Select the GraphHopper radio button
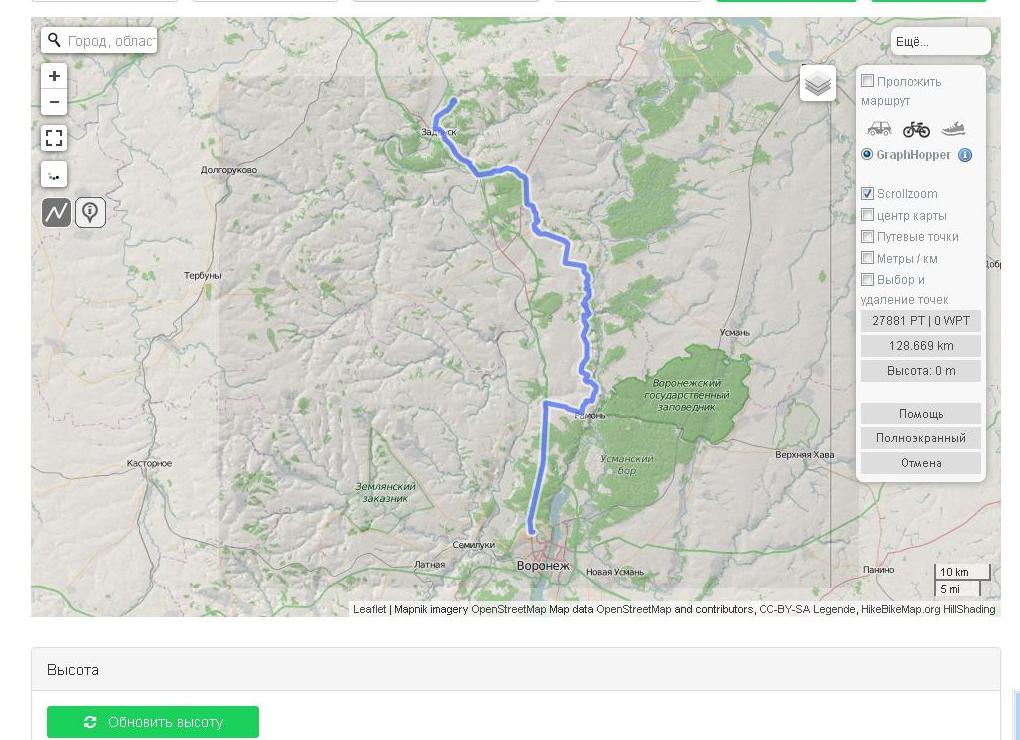Screen dimensions: 1020x740 coord(867,154)
